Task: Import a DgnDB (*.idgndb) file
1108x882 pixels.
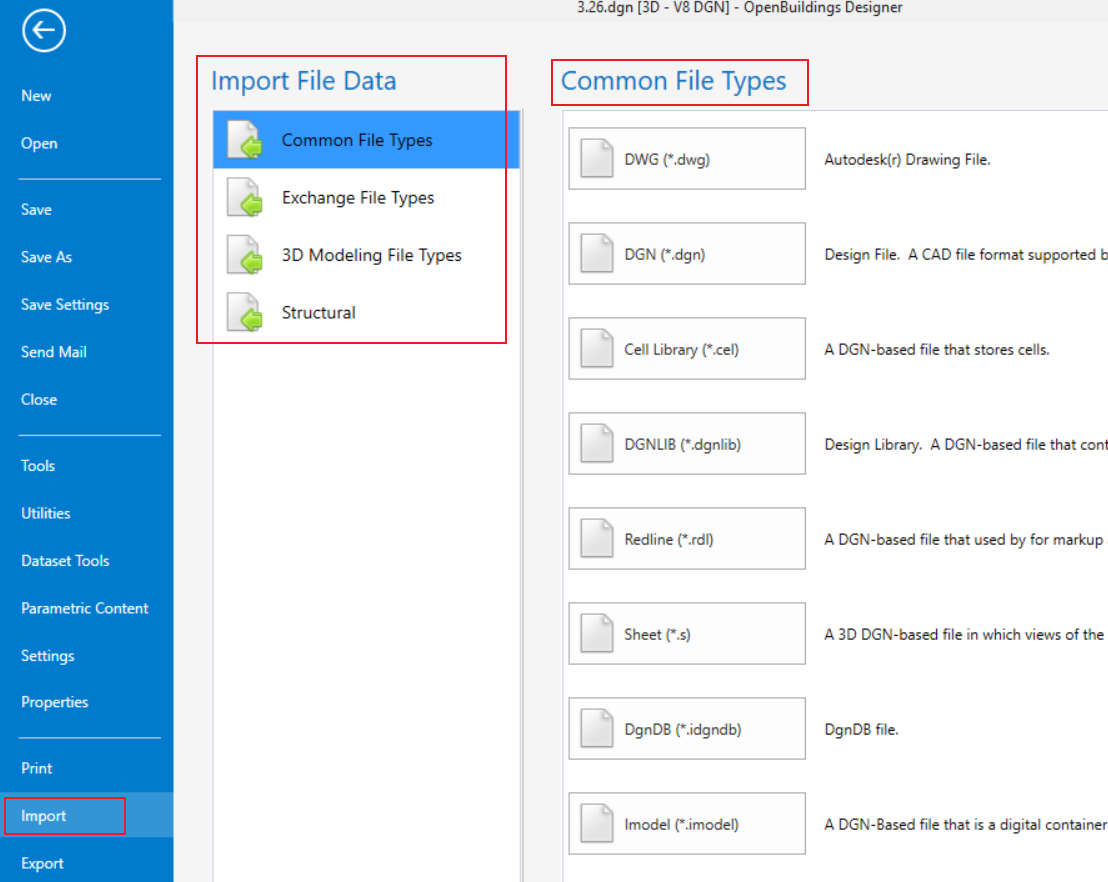Action: coord(687,729)
